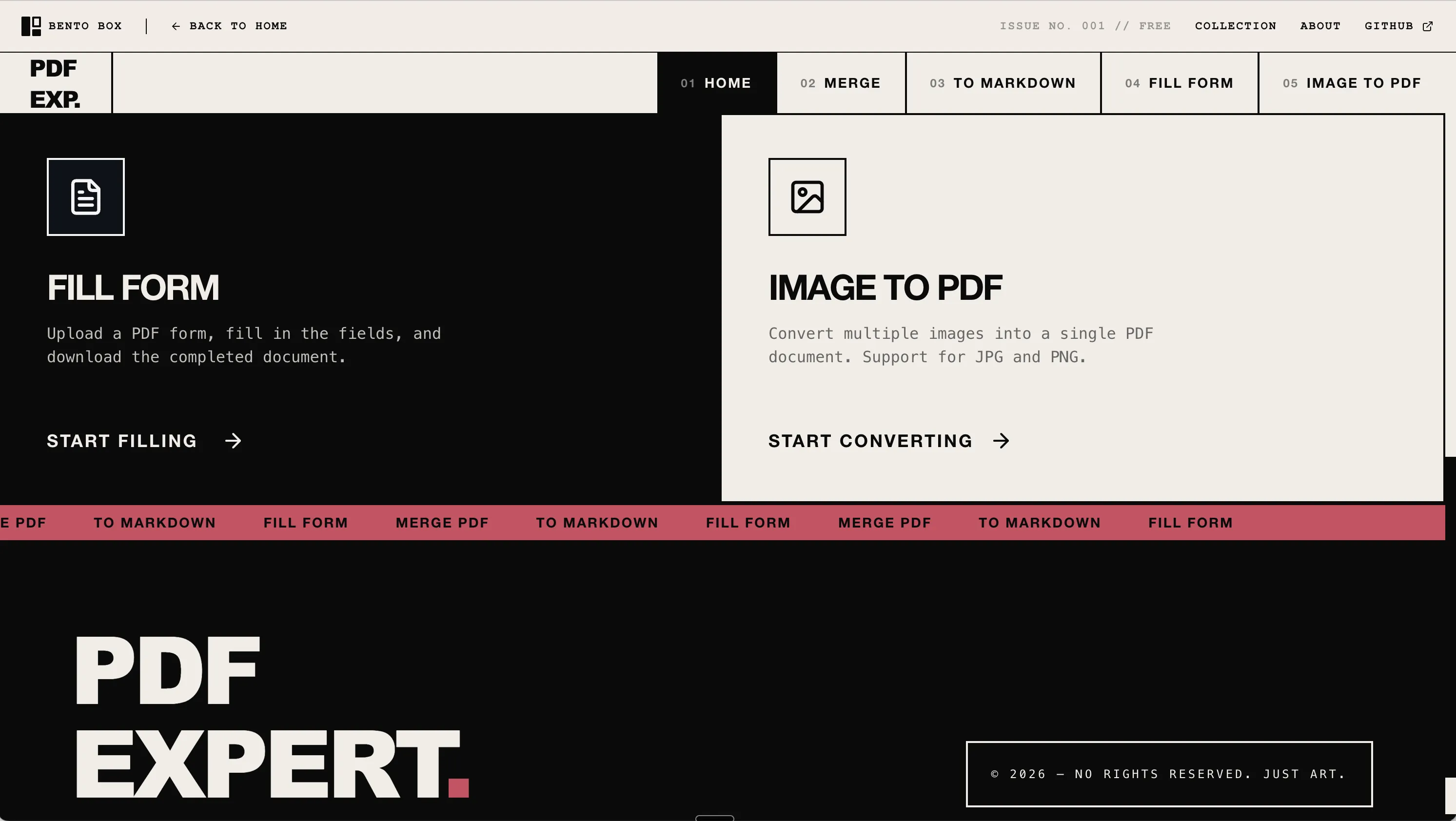The height and width of the screenshot is (821, 1456).
Task: Open the About page link
Action: click(1320, 26)
